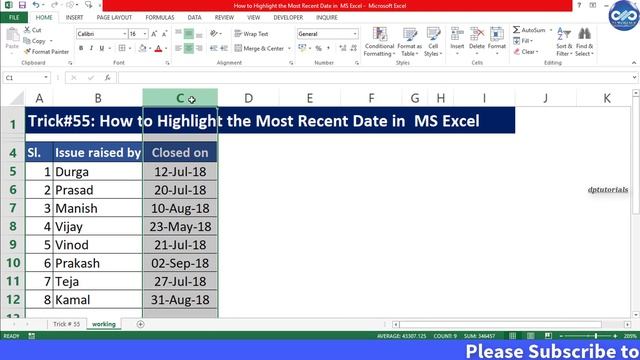Apply Comma Style number format
This screenshot has height=360, width=640.
329,48
